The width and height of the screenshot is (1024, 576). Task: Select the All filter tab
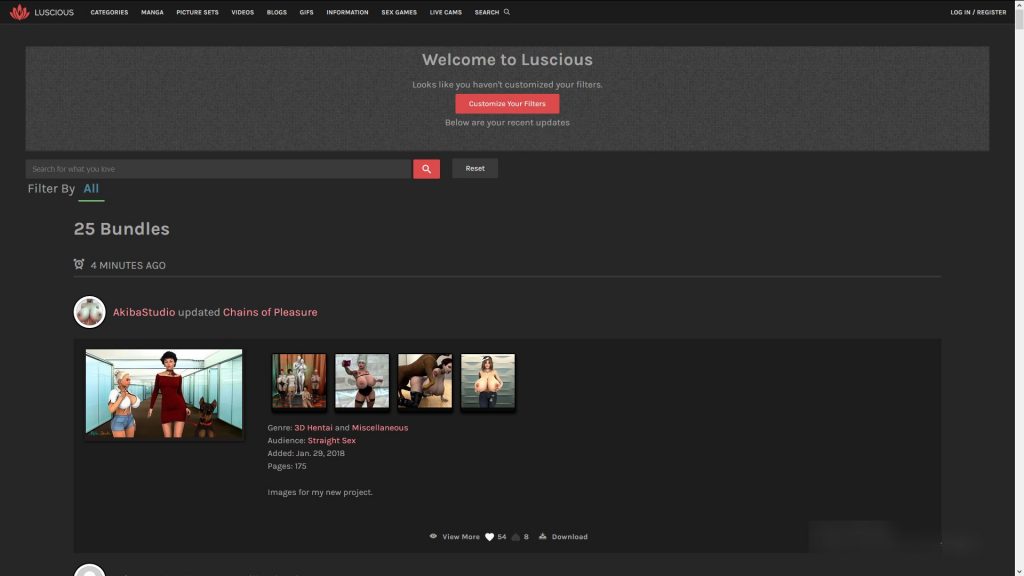91,189
